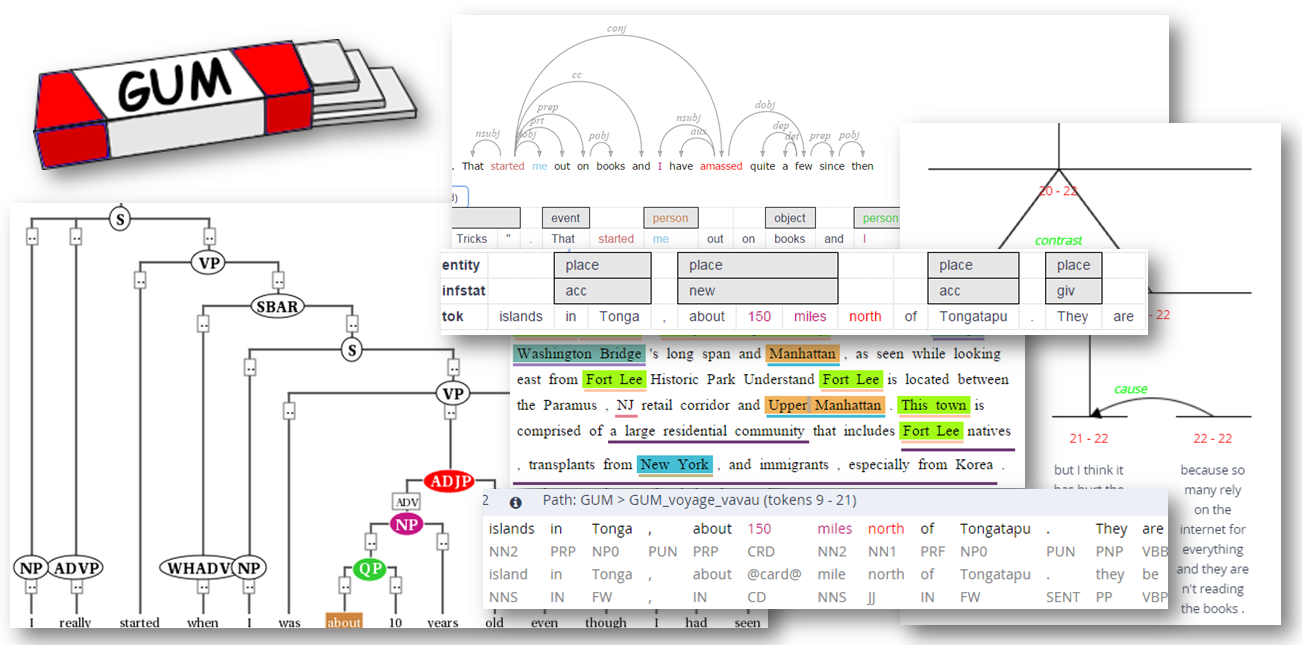
Task: Click the highlighted 'Upper Manhattan' entity
Action: coord(825,405)
